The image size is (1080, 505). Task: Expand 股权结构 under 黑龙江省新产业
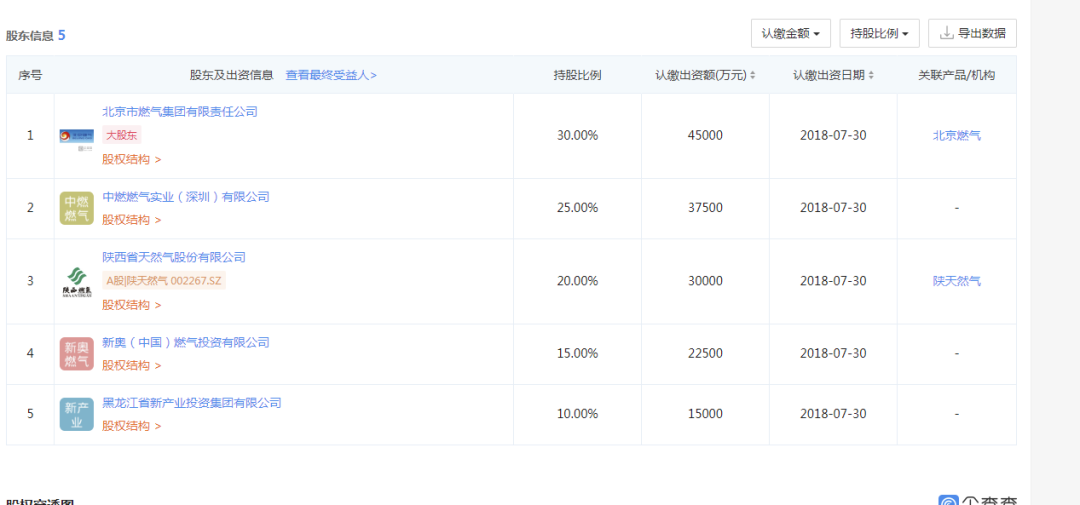coord(132,426)
